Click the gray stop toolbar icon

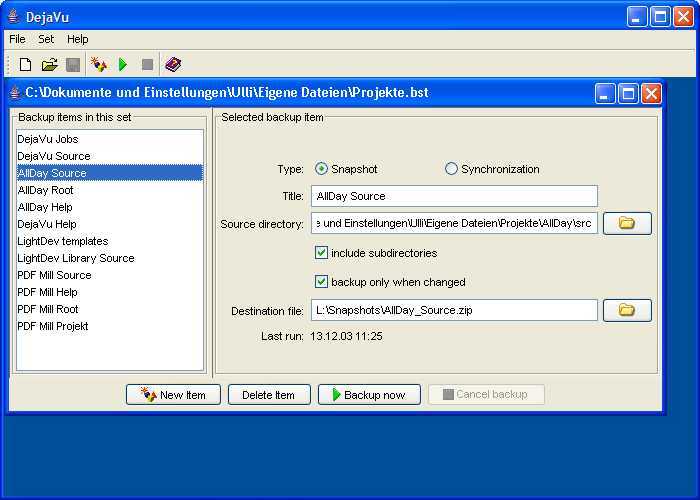[x=147, y=65]
